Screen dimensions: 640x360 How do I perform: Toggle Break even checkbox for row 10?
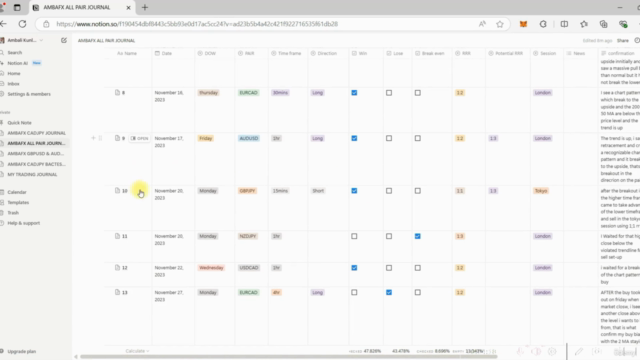[418, 191]
